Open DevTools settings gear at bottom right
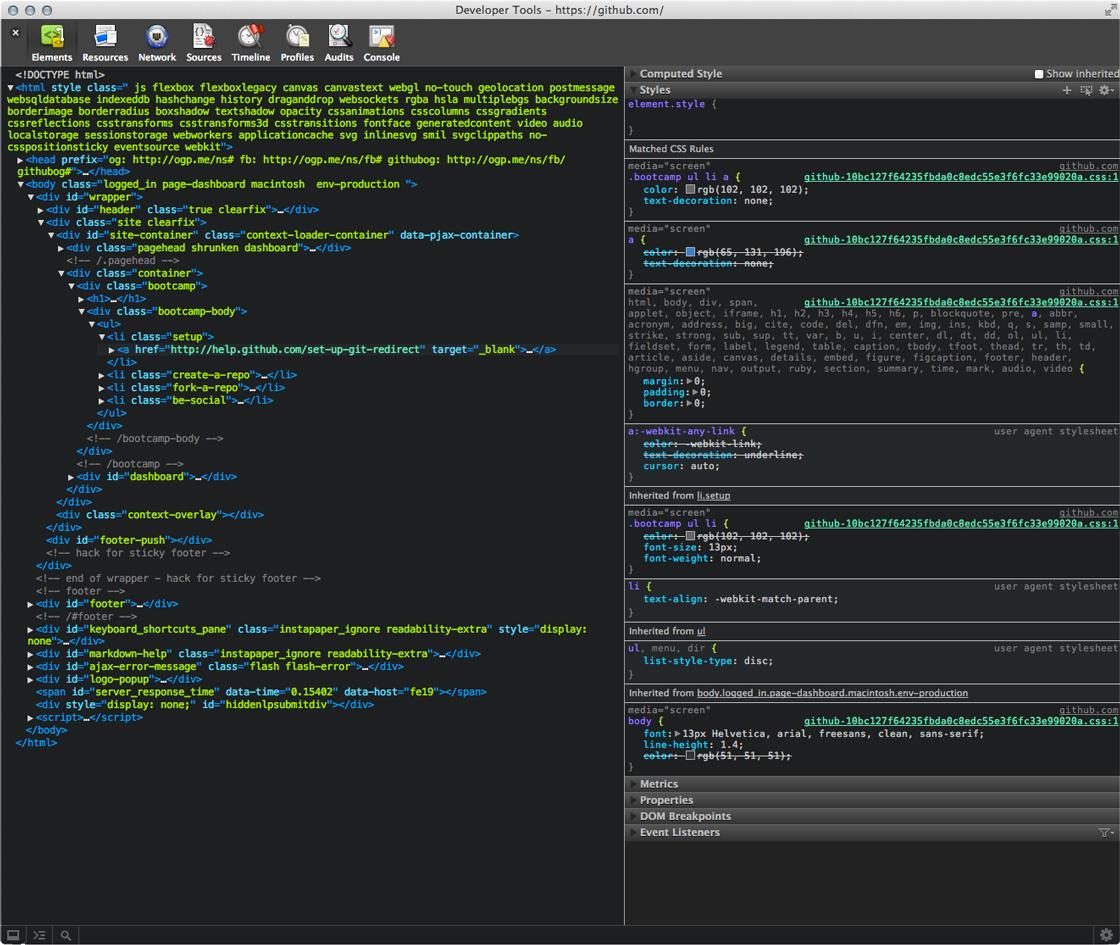 [x=1106, y=935]
